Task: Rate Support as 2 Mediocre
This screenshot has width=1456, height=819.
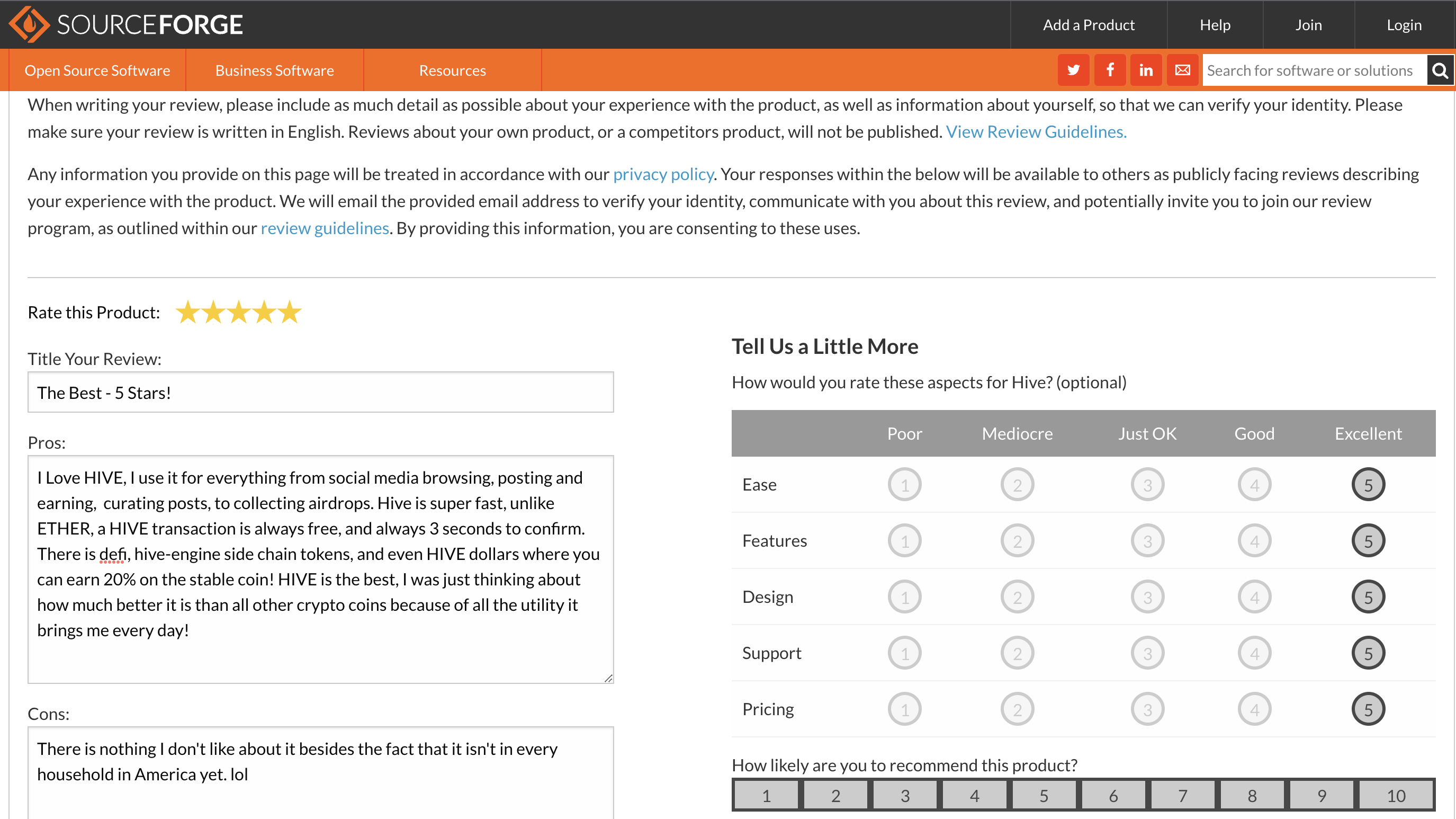Action: [1018, 653]
